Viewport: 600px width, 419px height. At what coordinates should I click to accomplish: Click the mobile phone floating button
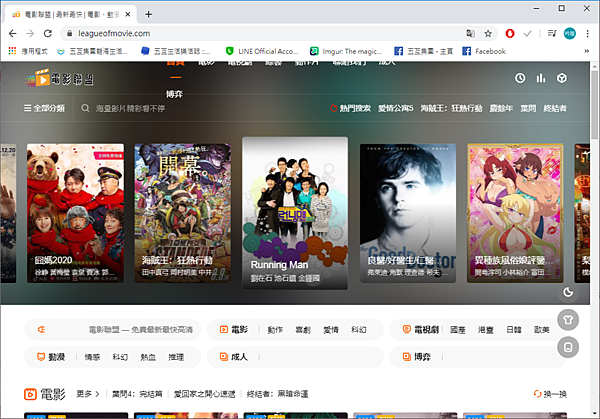(568, 347)
